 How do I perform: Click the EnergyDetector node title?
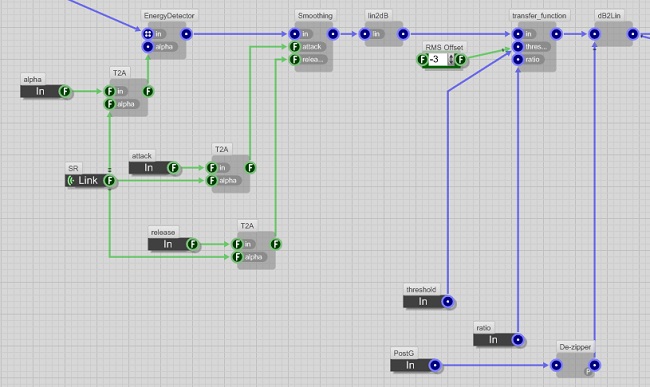pos(169,16)
